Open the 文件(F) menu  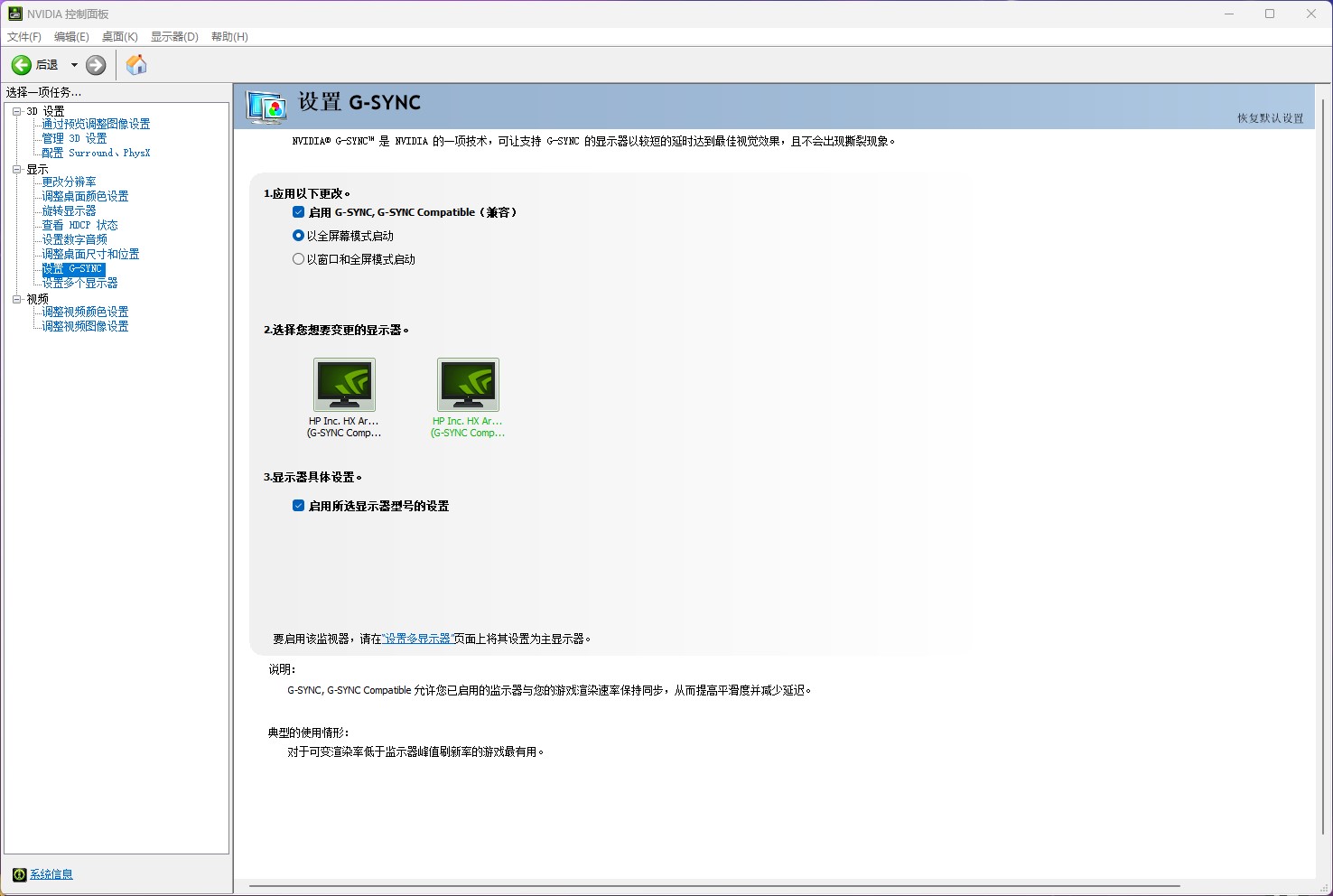click(24, 37)
